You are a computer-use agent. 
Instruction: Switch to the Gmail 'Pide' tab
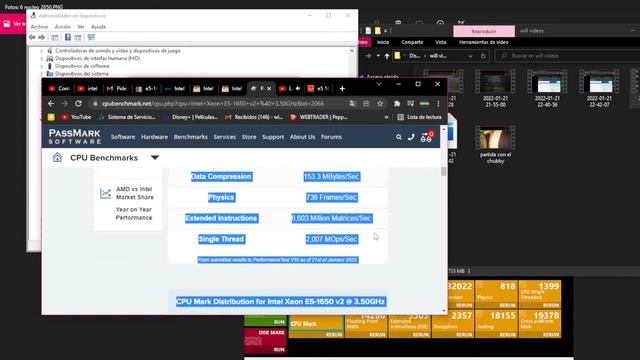click(117, 89)
